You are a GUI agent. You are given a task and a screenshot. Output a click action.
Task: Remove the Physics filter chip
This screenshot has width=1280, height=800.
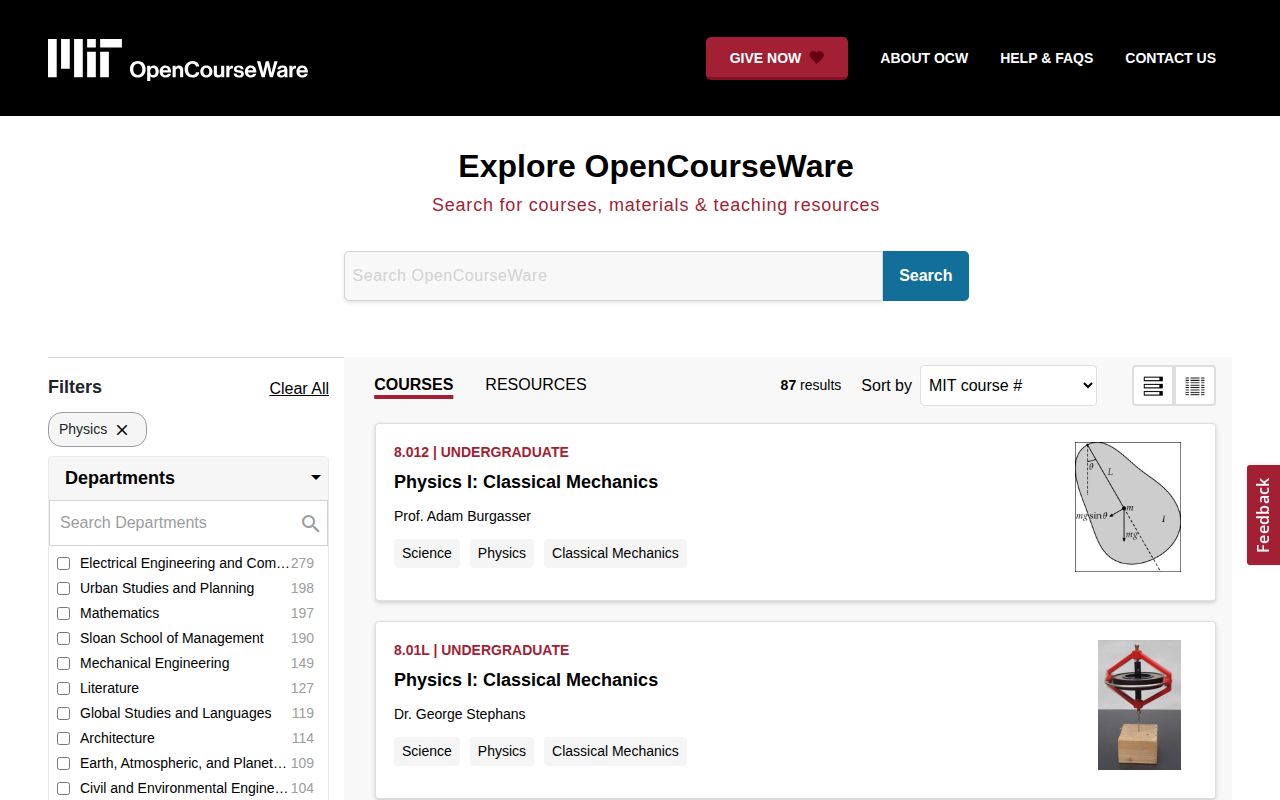pos(122,429)
